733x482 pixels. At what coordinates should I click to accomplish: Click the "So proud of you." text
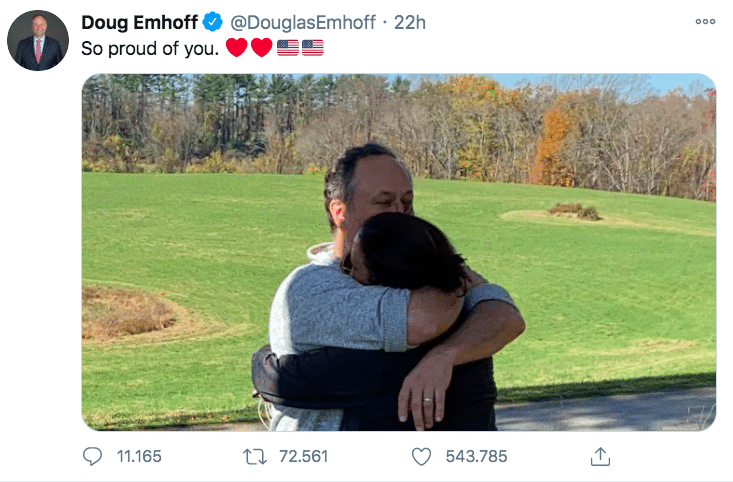pyautogui.click(x=150, y=48)
